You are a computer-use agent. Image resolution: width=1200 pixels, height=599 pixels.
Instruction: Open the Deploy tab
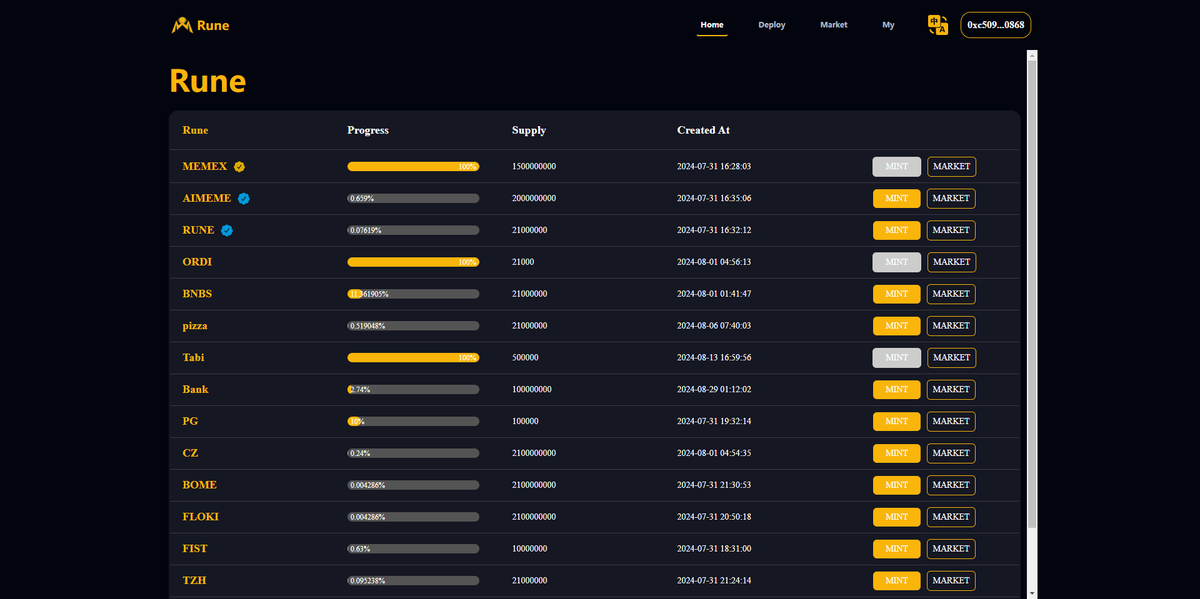tap(772, 25)
